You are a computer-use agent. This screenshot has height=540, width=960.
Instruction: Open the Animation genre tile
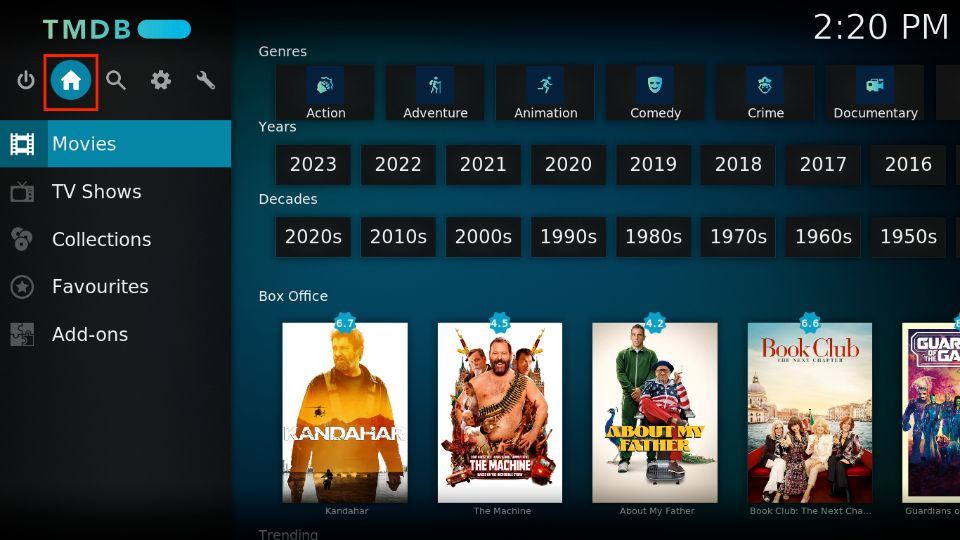point(546,92)
